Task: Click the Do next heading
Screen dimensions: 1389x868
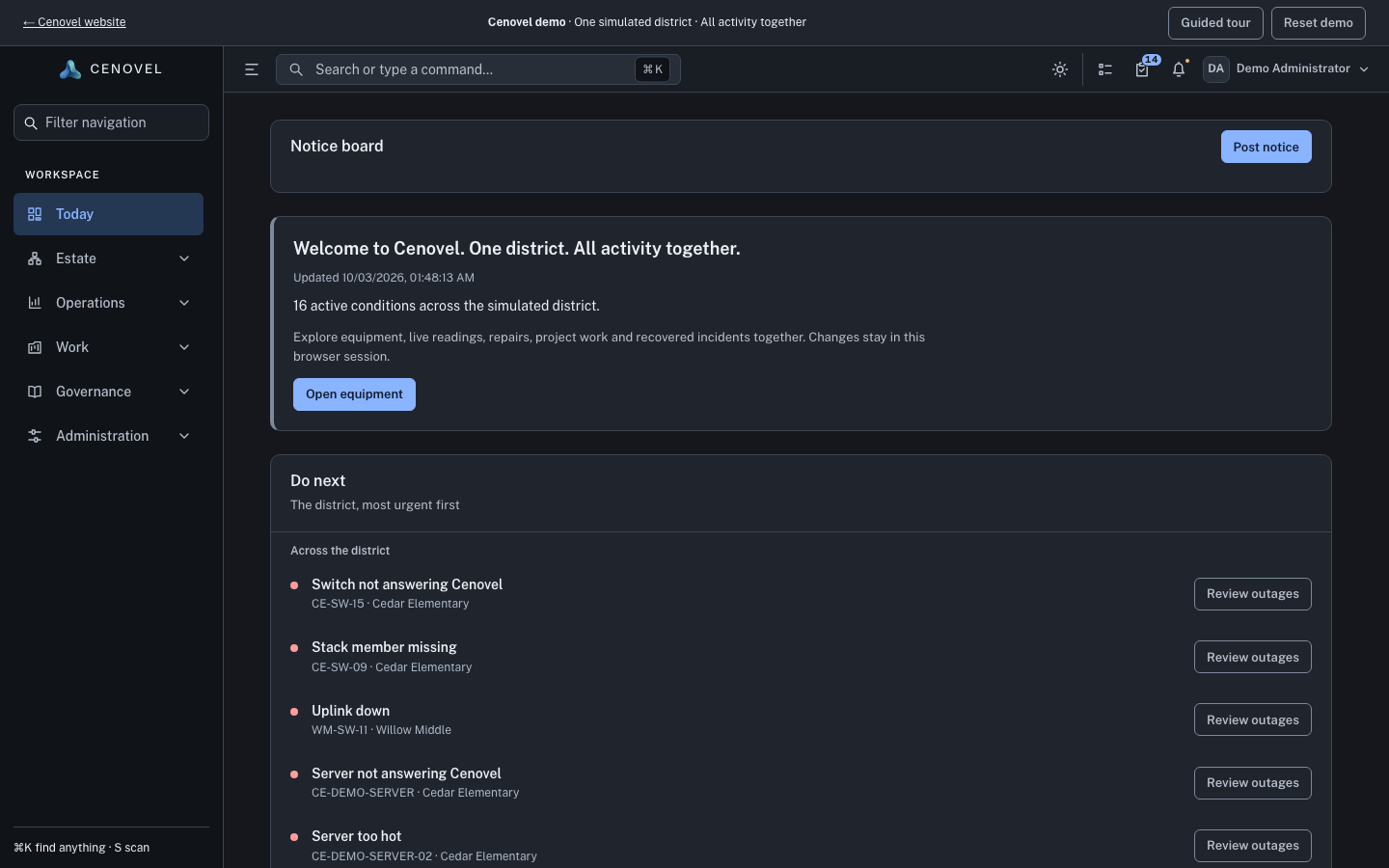Action: 317,480
